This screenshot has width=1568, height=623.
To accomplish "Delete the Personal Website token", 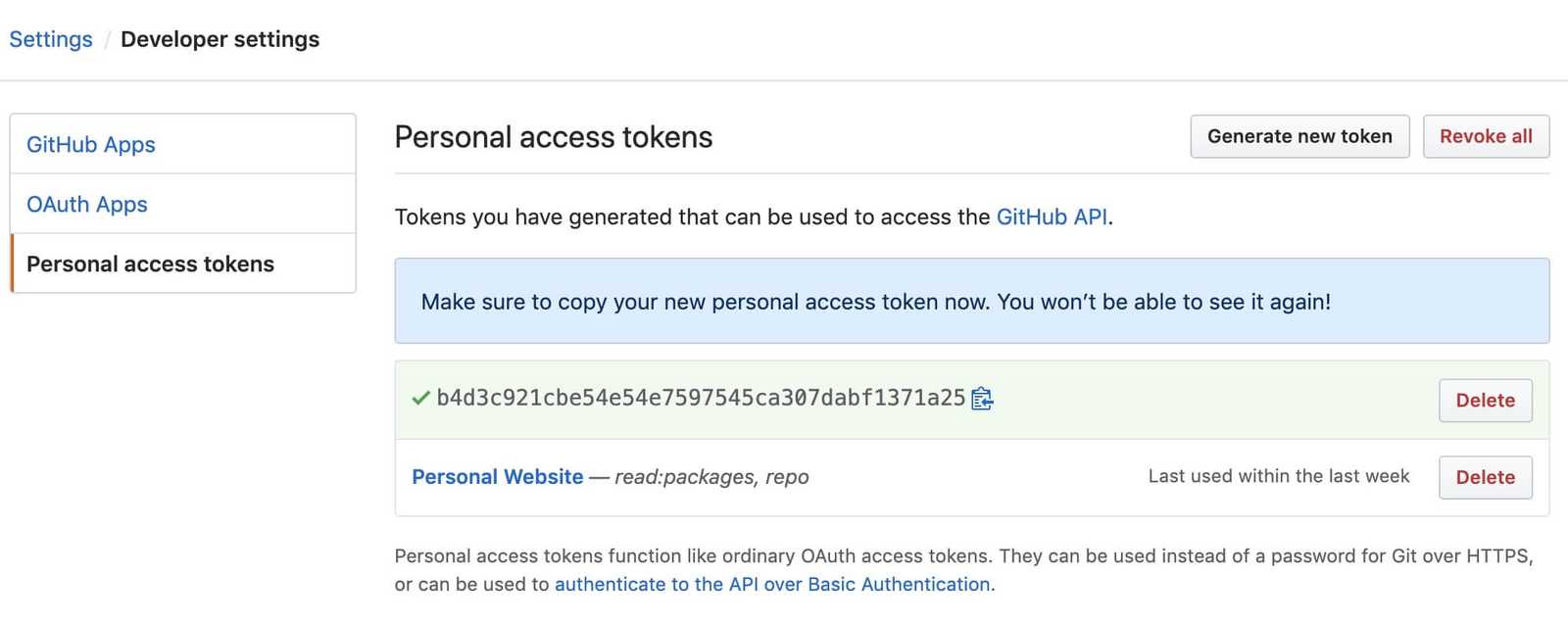I will point(1485,477).
